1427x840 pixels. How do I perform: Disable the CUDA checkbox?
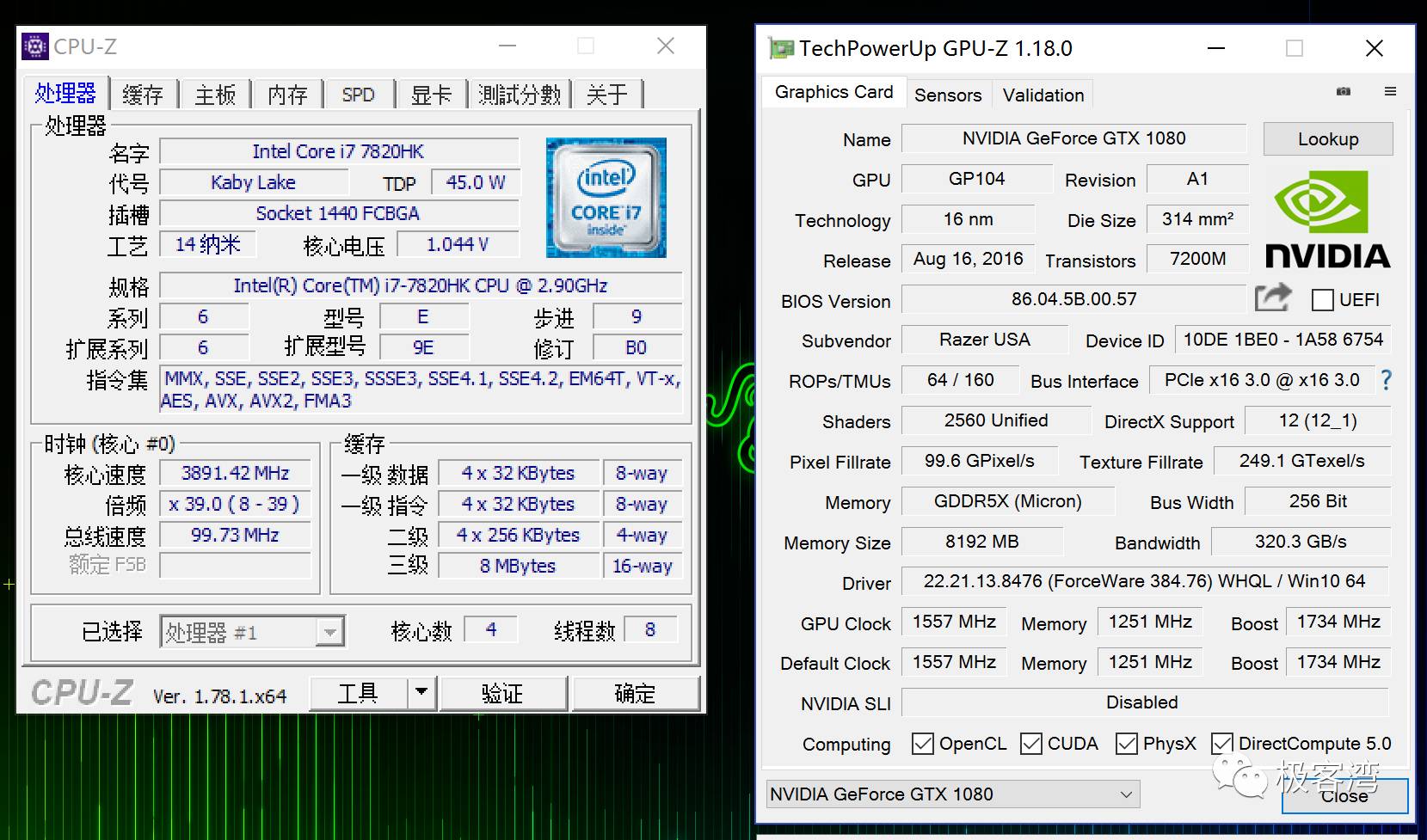click(x=1031, y=743)
